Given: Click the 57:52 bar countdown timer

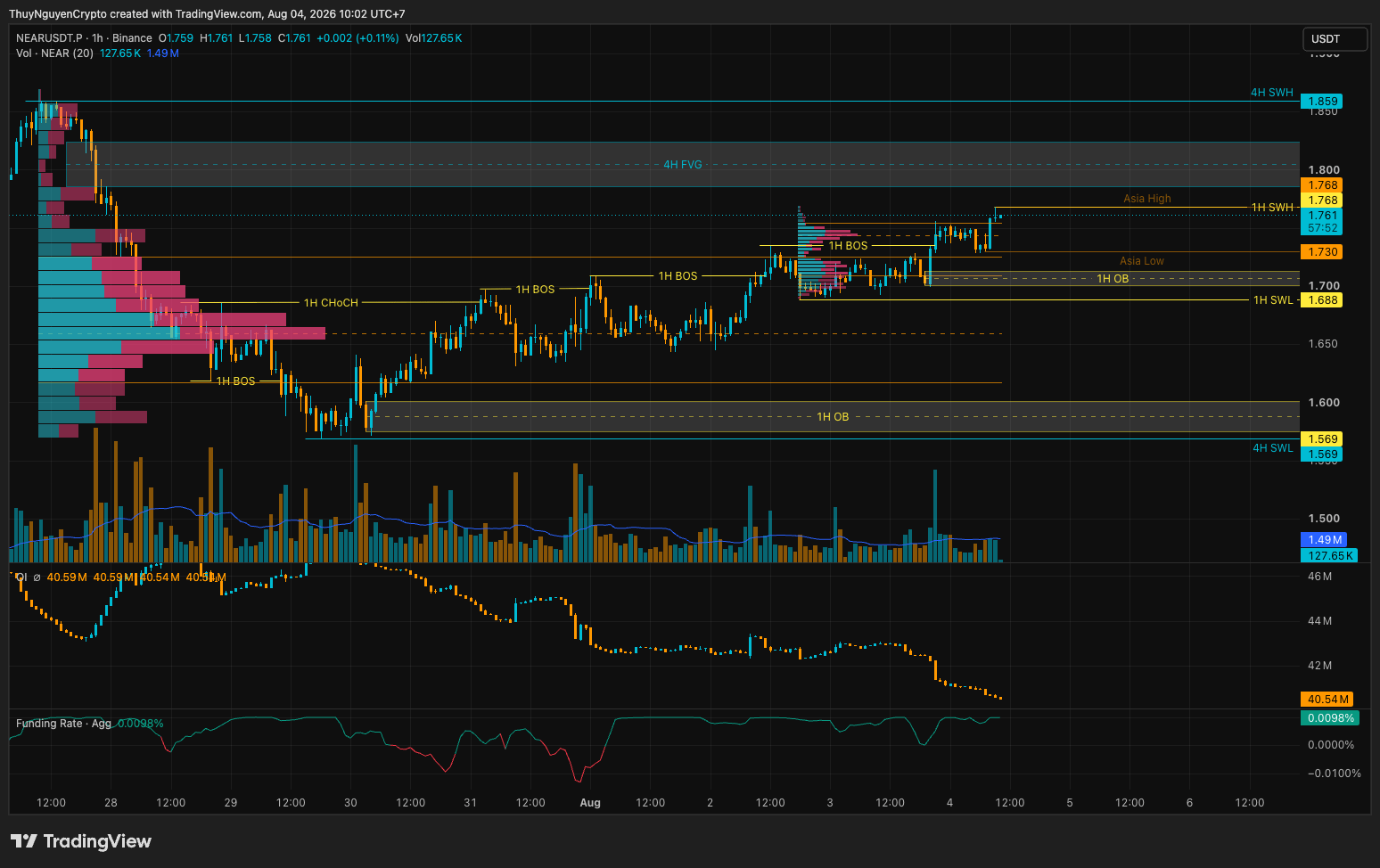Looking at the screenshot, I should [x=1322, y=228].
